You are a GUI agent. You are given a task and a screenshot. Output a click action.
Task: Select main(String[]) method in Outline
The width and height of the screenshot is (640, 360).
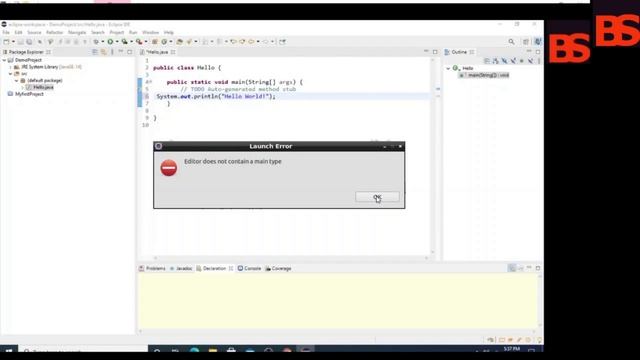coord(484,75)
